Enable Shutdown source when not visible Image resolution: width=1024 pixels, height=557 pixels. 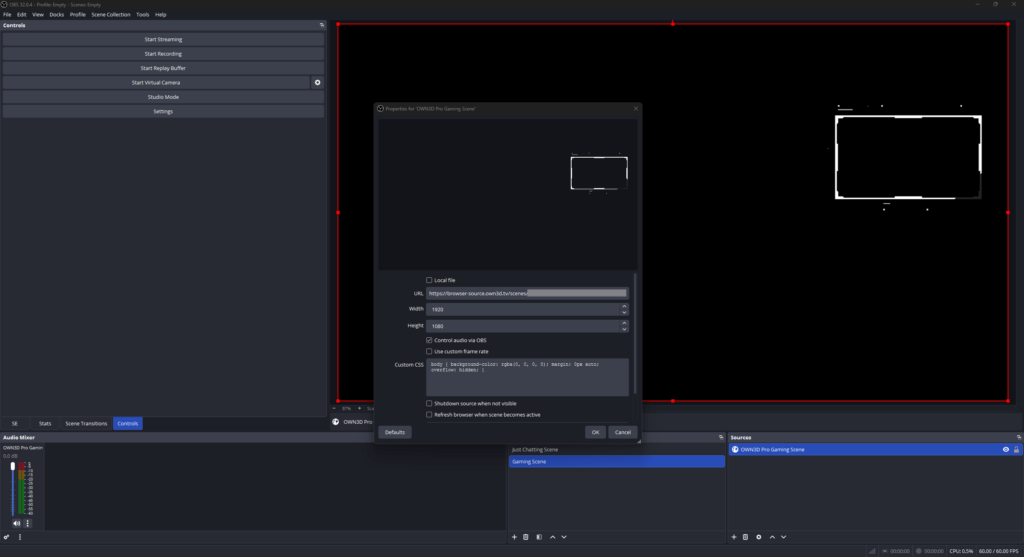[430, 403]
